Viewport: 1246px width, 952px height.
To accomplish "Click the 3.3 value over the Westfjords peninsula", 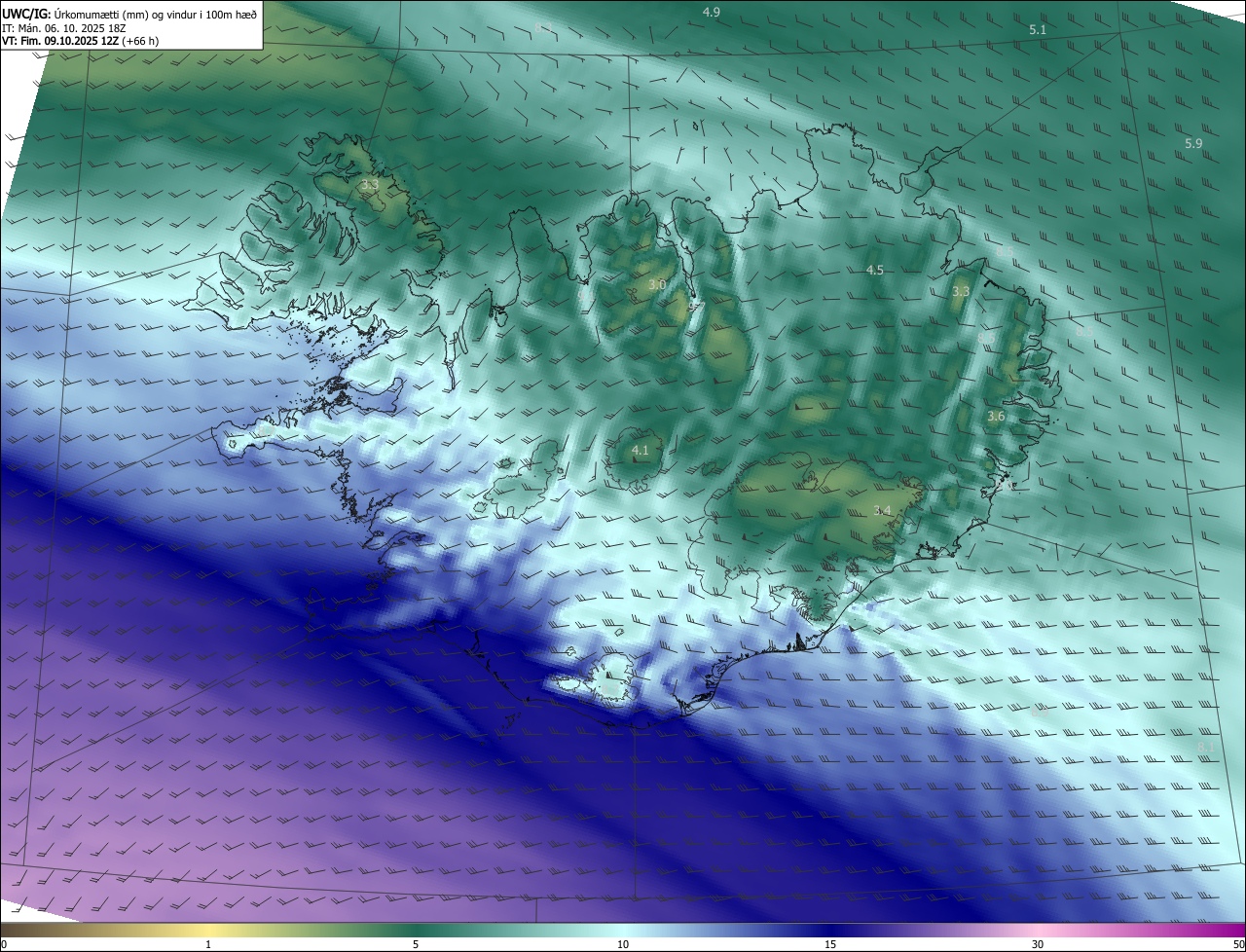I will [x=369, y=184].
